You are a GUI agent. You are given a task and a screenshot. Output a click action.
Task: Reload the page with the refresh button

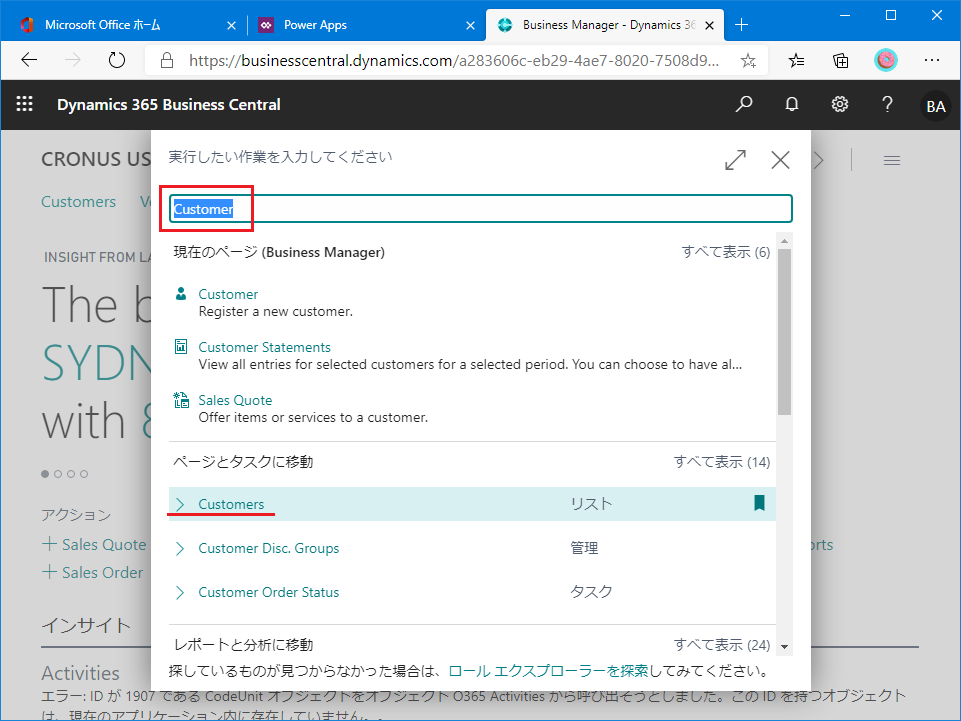116,60
